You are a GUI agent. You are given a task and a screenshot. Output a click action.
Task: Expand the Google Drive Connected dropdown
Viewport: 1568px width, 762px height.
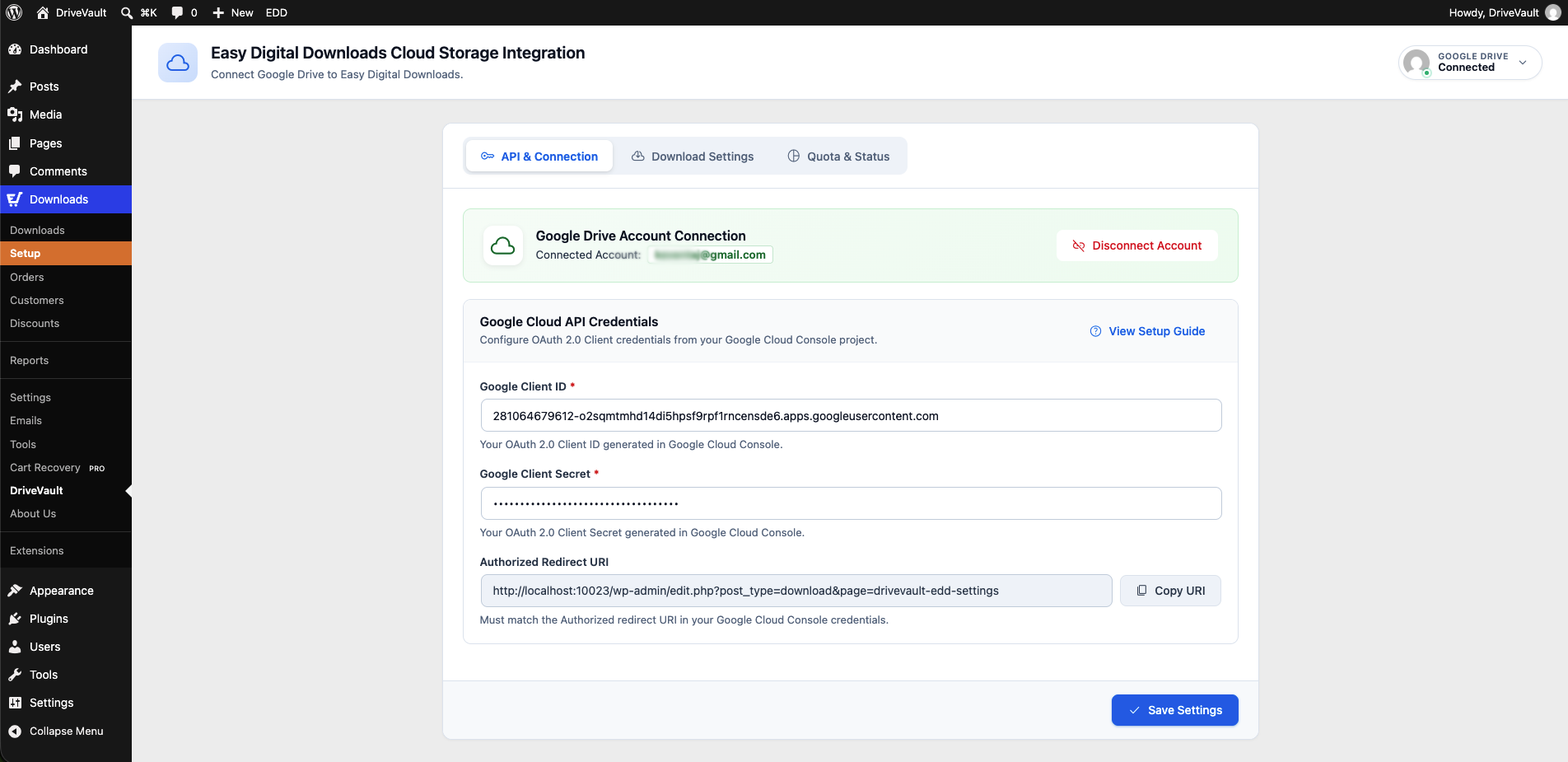pos(1470,63)
